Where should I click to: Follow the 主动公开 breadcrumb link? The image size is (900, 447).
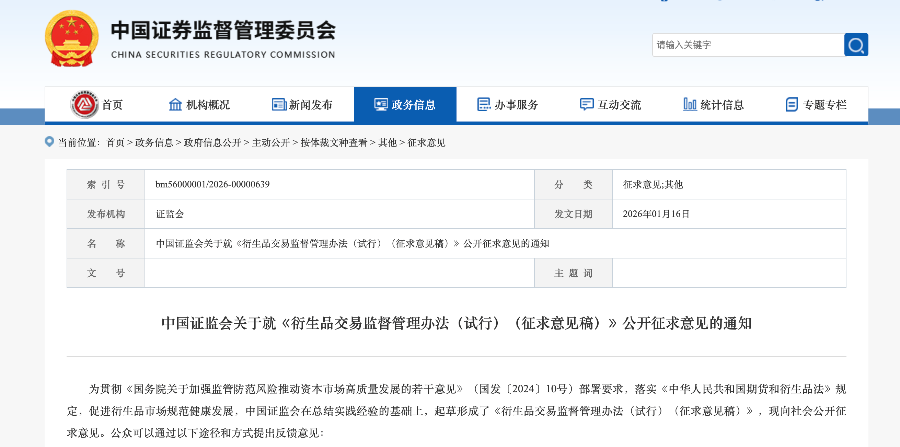(271, 143)
